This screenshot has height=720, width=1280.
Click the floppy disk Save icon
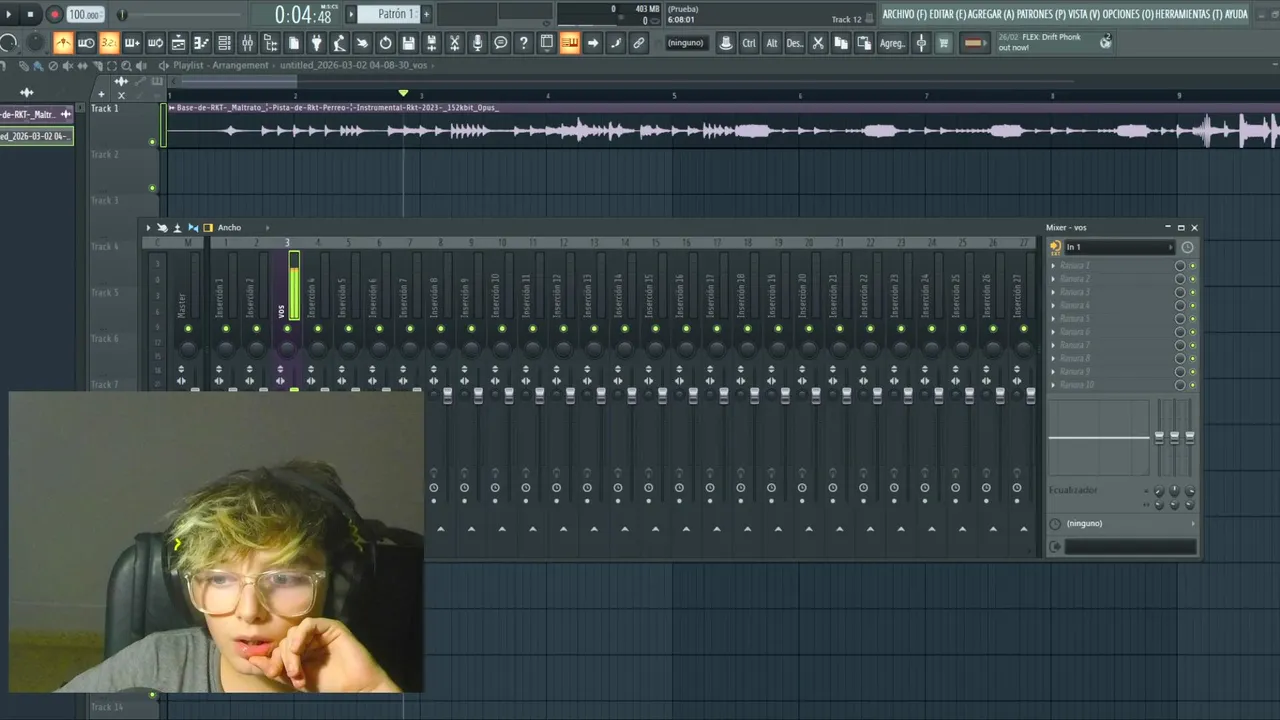[408, 43]
